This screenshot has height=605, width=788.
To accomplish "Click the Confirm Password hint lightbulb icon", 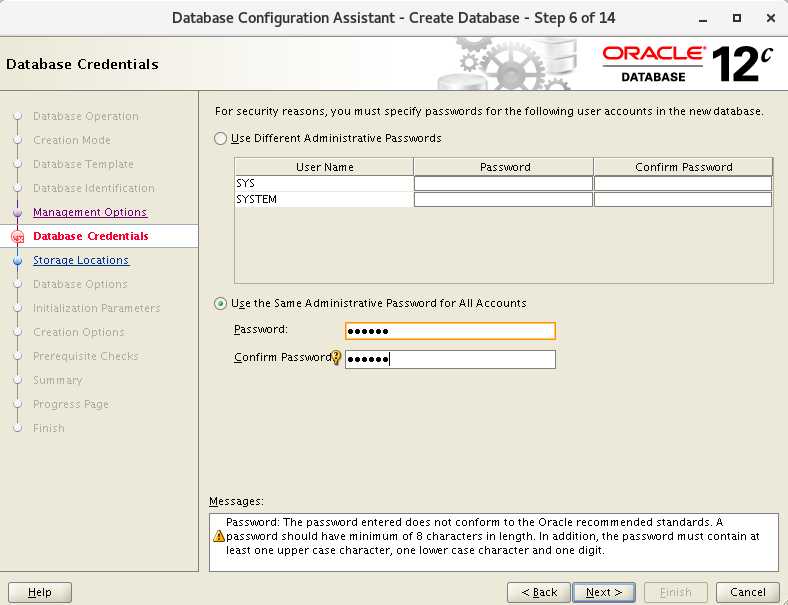I will [x=337, y=357].
